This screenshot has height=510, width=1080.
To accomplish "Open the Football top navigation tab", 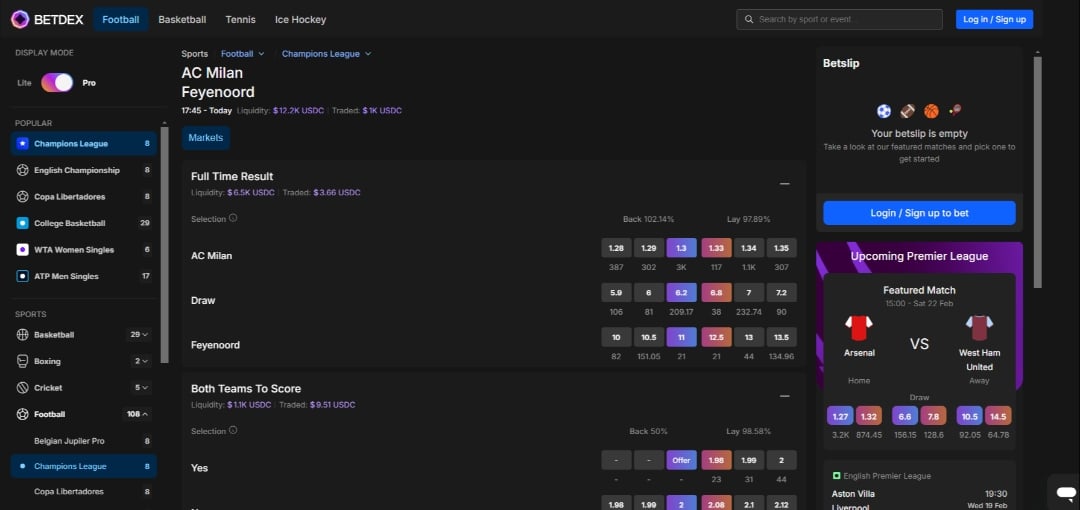I will point(121,19).
